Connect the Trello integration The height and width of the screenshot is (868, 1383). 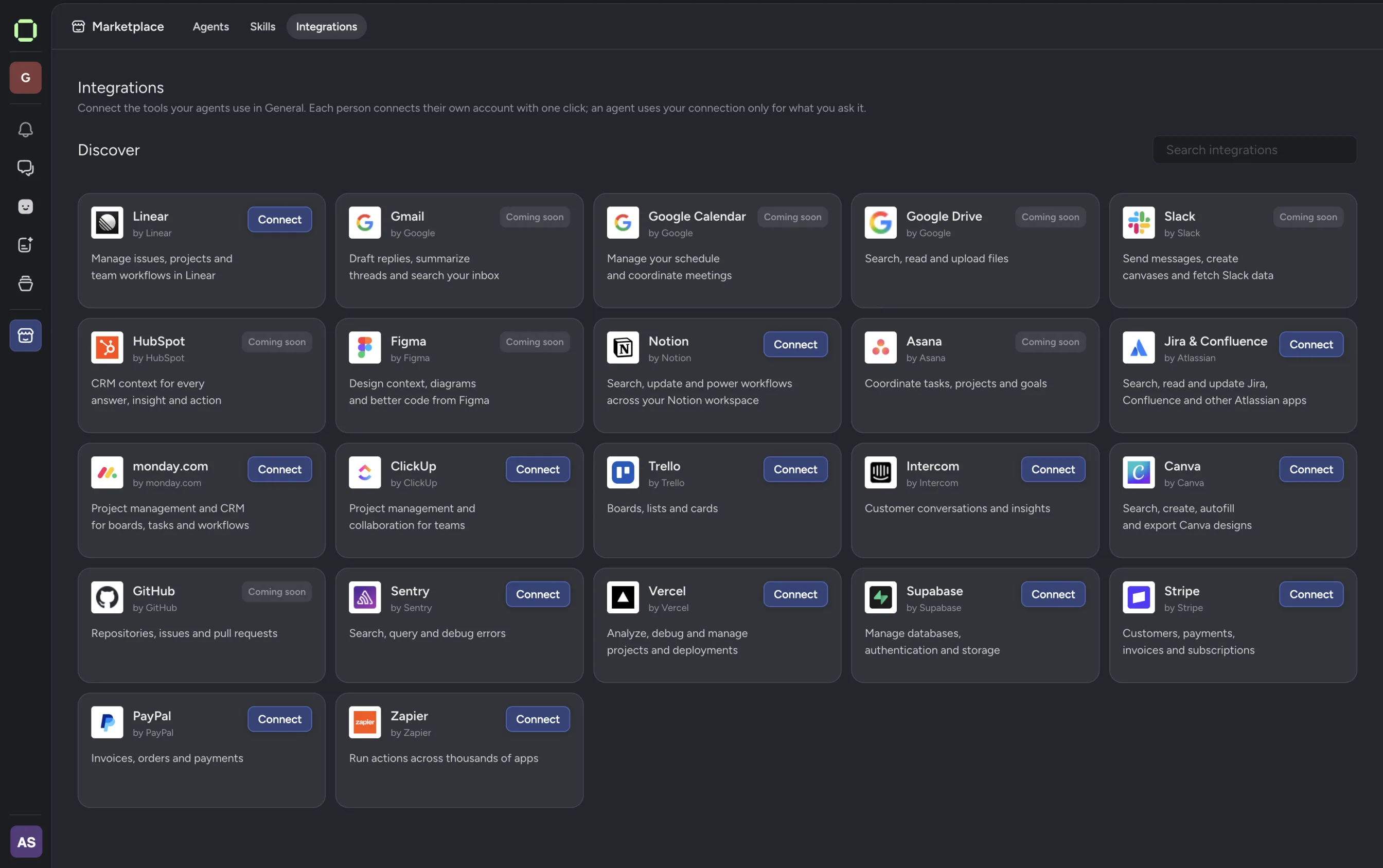(795, 469)
